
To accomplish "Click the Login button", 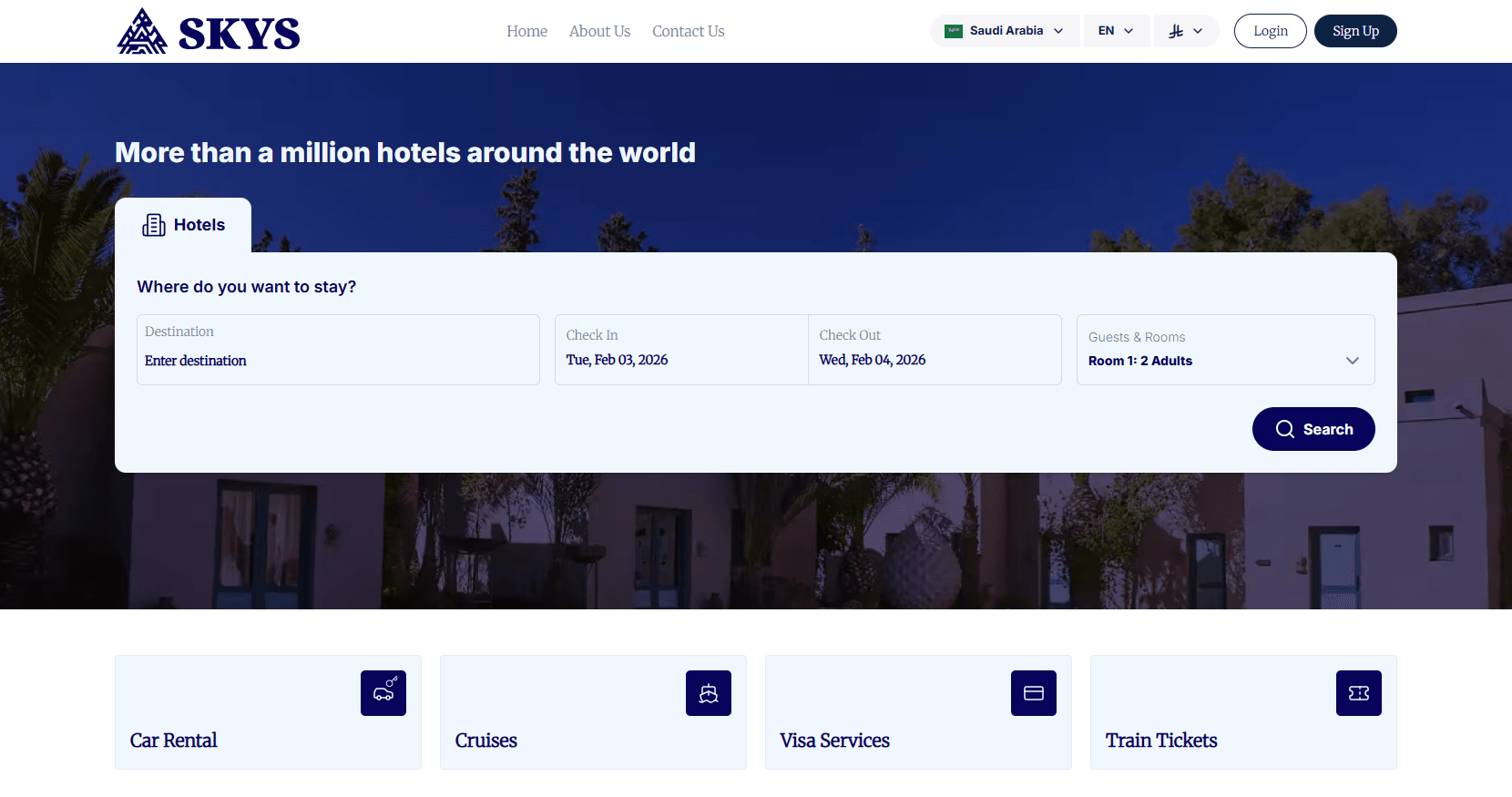I will [x=1271, y=31].
